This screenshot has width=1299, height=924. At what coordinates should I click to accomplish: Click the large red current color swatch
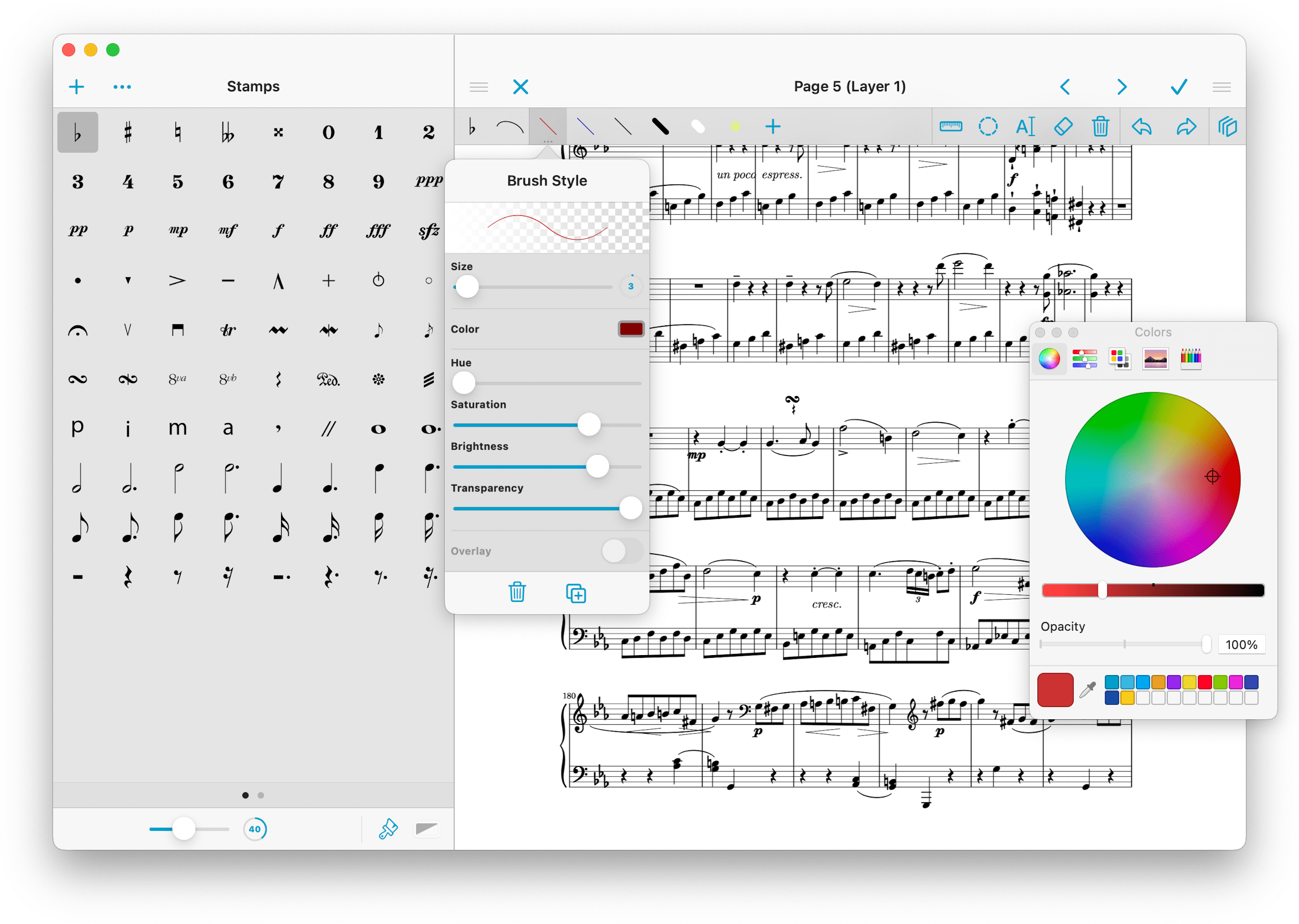[x=1055, y=689]
